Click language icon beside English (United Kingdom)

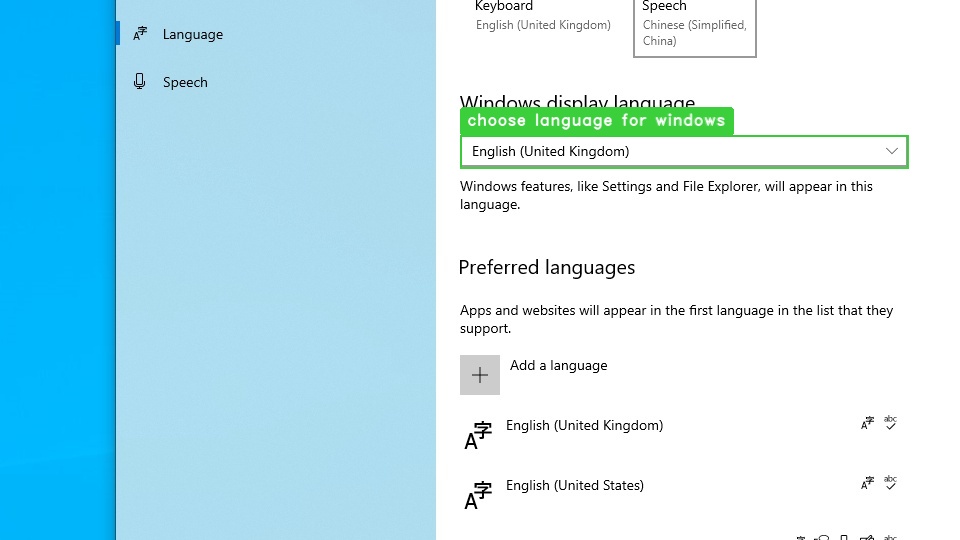(x=478, y=435)
